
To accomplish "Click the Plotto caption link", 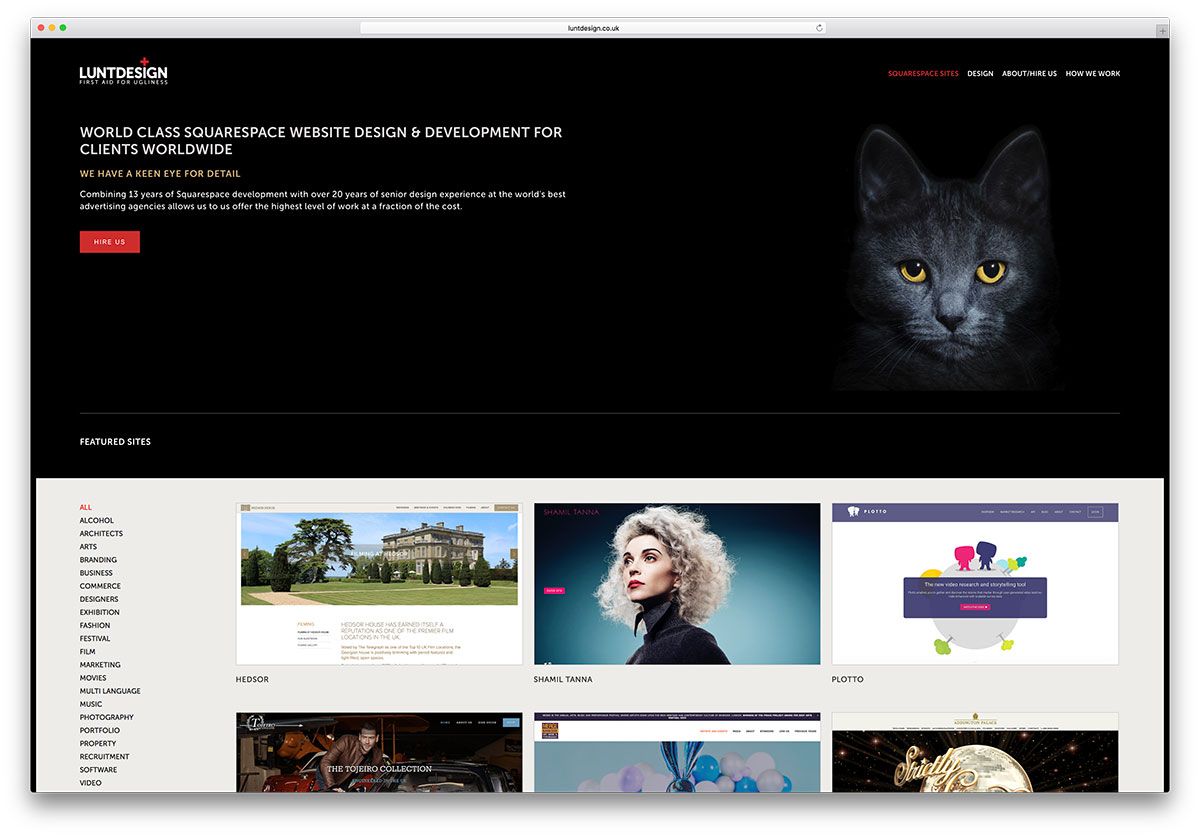I will (x=847, y=680).
